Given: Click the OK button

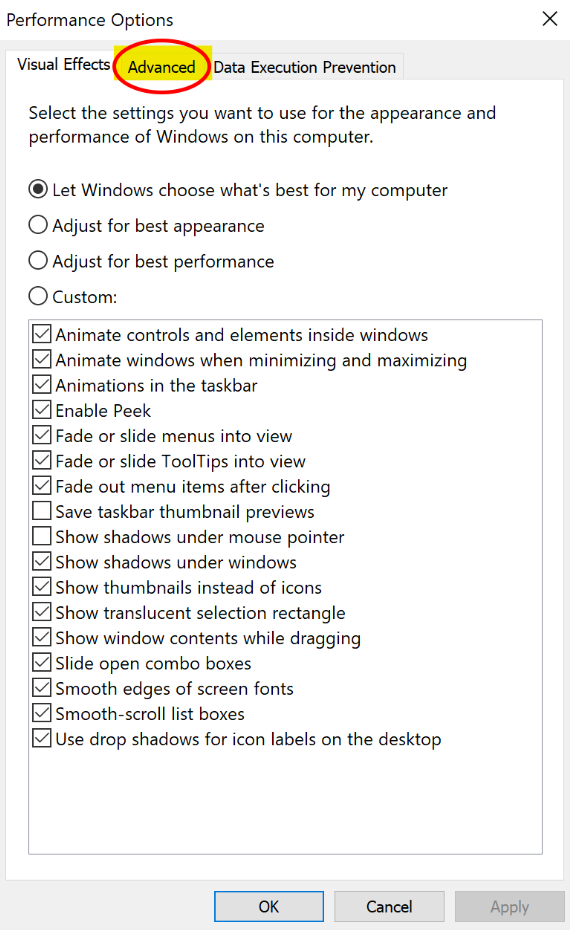Looking at the screenshot, I should point(269,906).
